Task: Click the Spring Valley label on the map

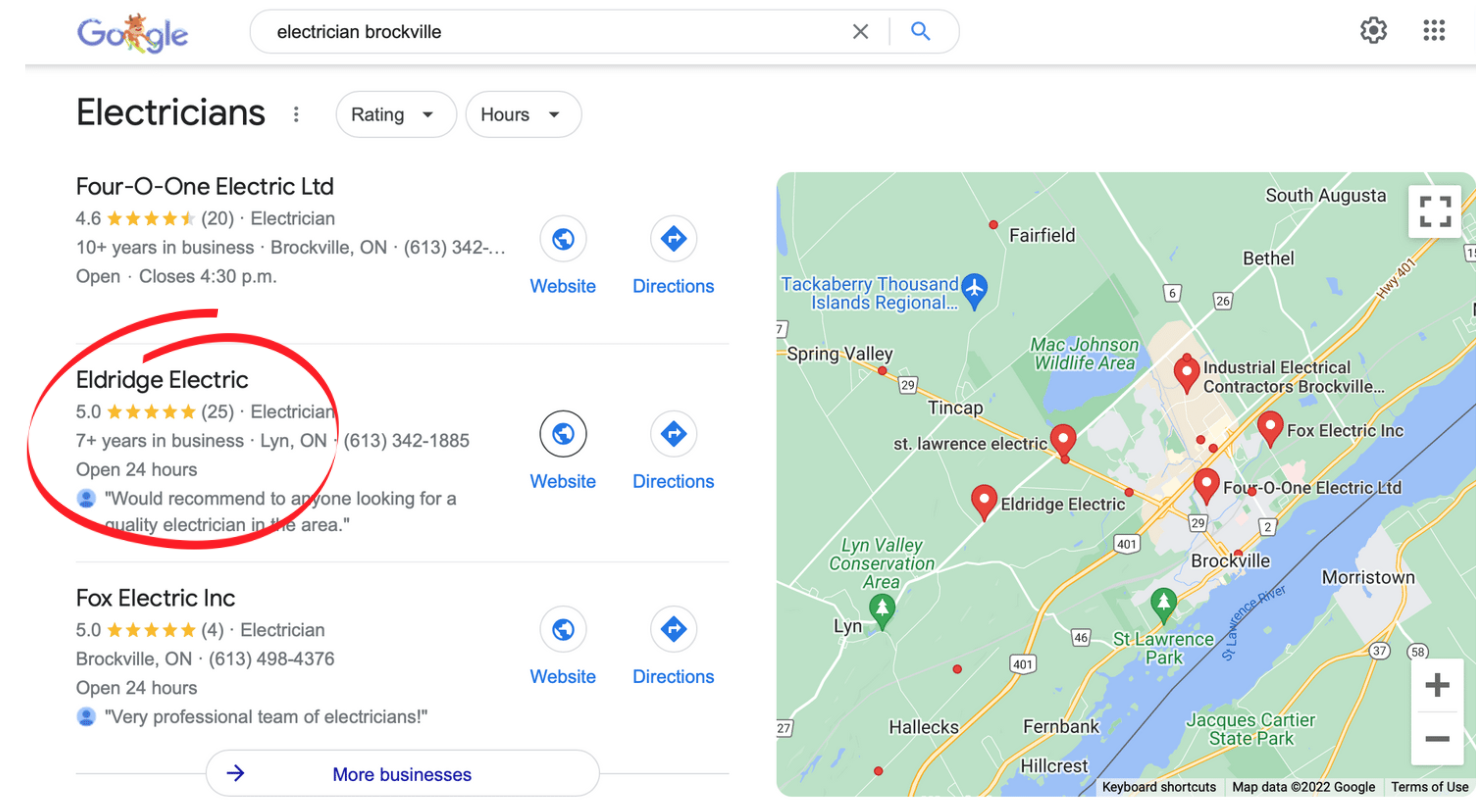Action: click(840, 353)
